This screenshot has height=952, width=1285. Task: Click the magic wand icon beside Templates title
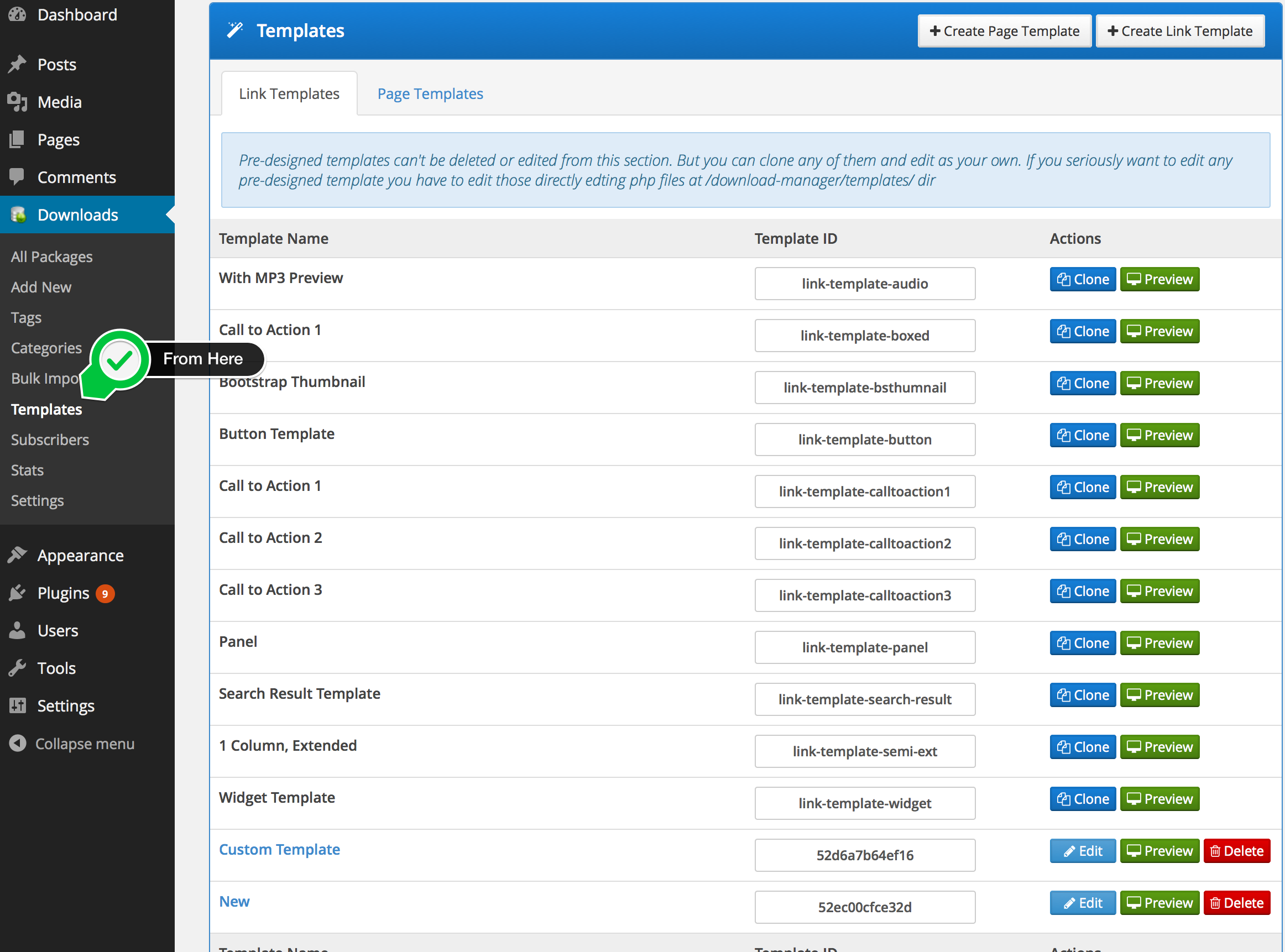234,30
